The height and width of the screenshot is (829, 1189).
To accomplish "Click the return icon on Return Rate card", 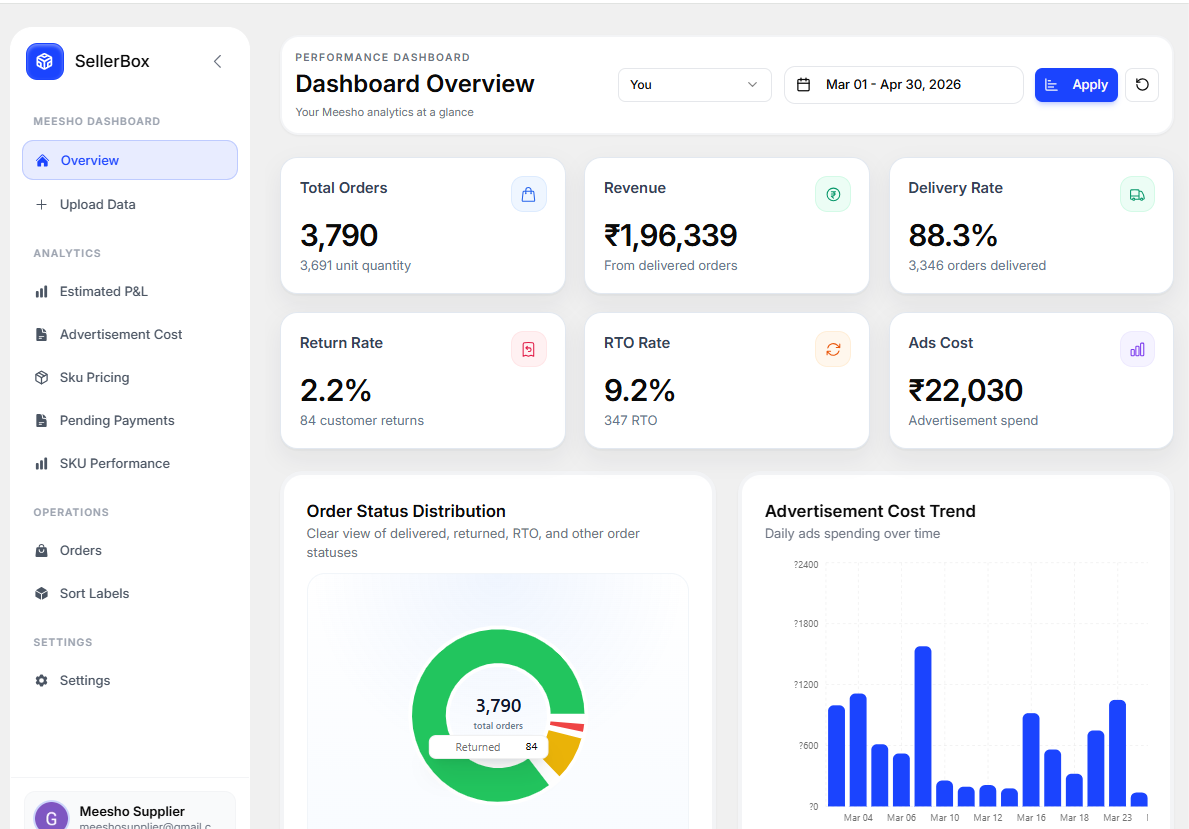I will [x=529, y=350].
